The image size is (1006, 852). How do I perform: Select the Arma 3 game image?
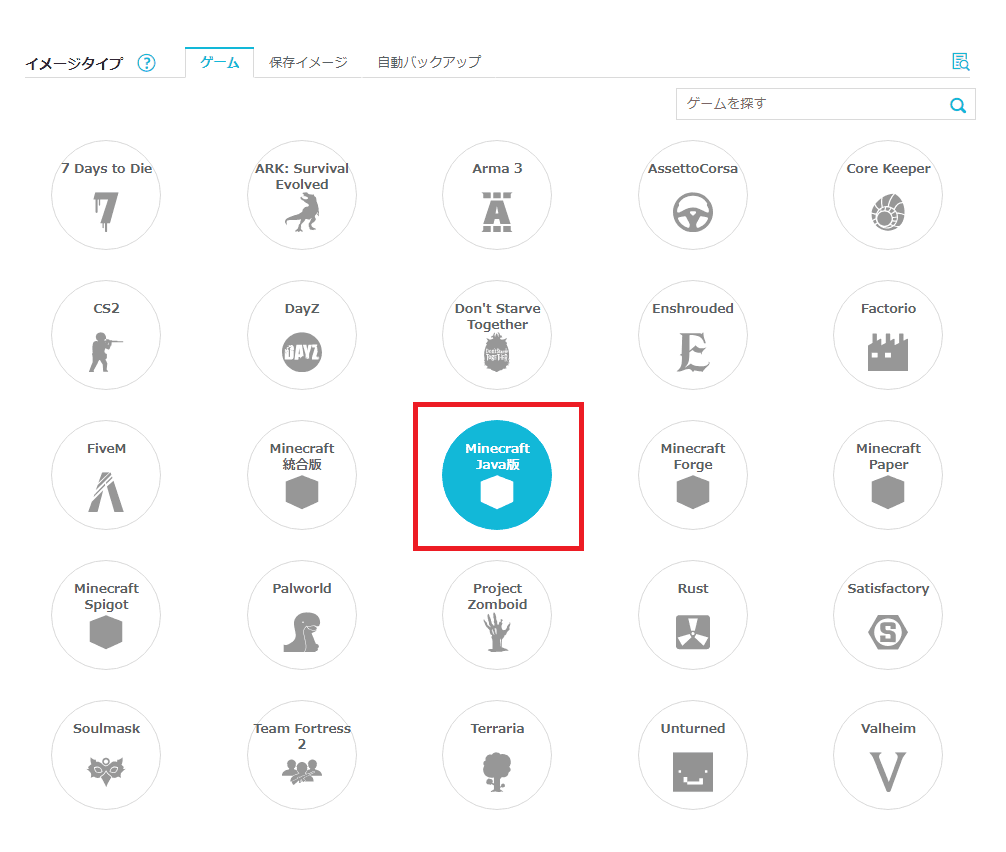click(x=497, y=195)
